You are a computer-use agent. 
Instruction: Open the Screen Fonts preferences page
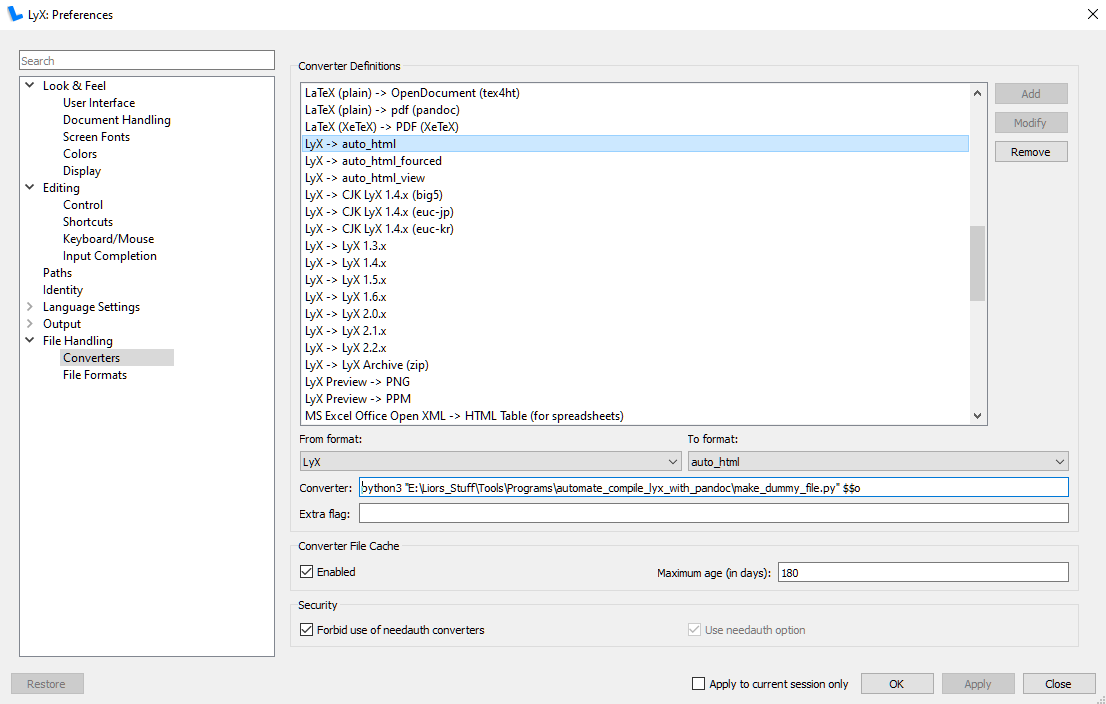coord(96,137)
